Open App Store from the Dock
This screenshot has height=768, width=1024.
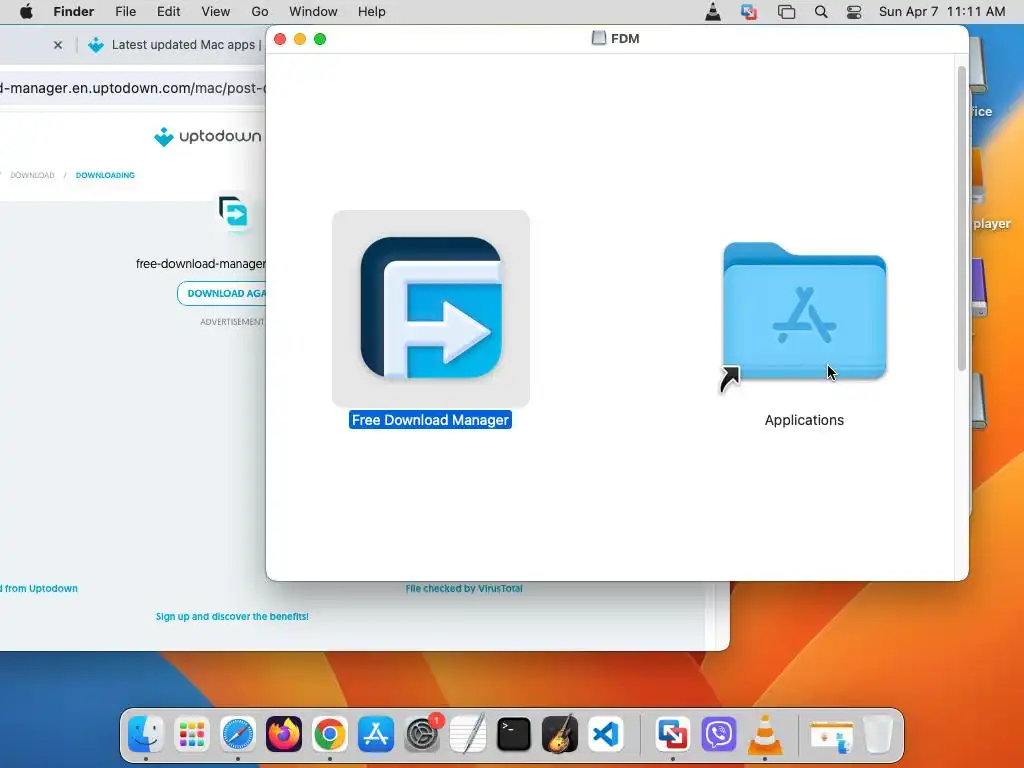376,734
